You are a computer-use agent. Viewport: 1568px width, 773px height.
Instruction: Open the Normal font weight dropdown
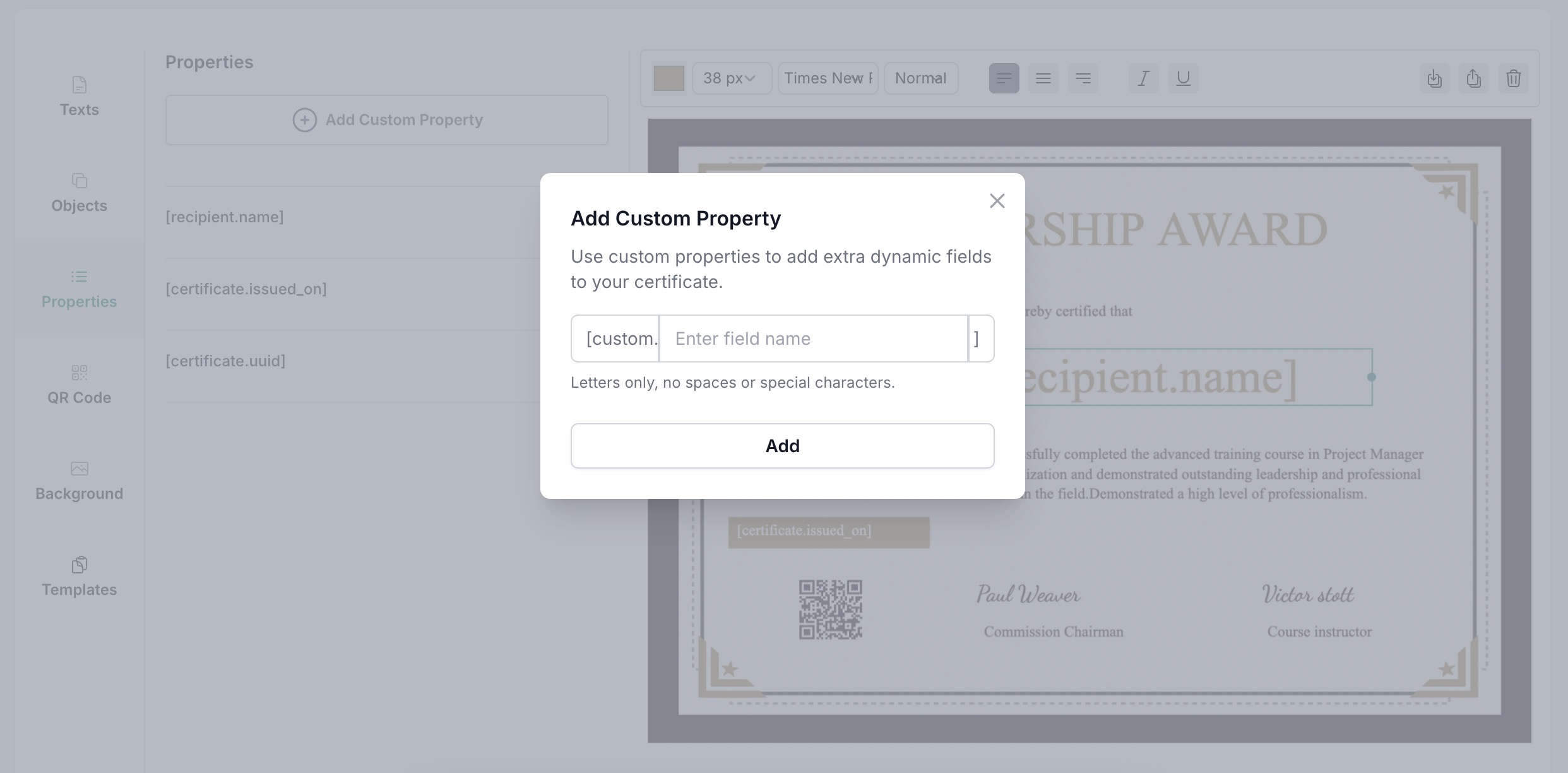920,78
